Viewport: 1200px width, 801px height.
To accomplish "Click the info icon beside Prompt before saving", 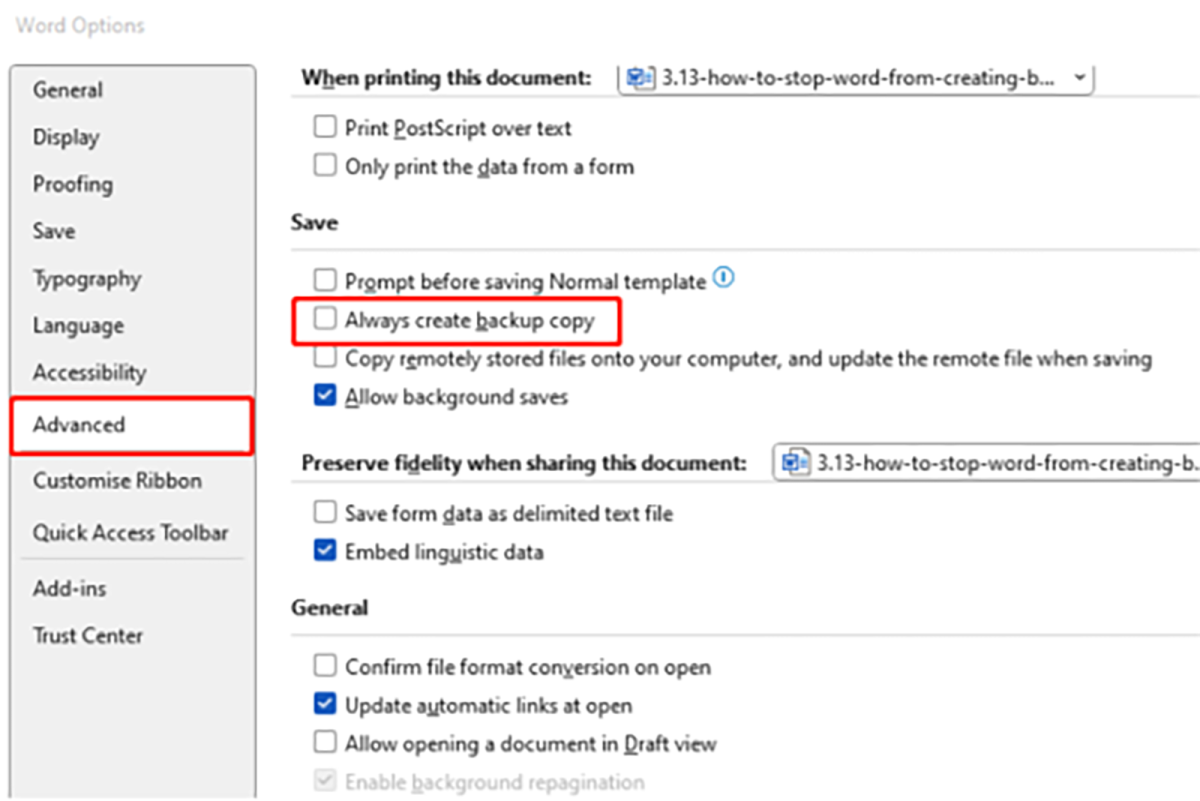I will (x=725, y=279).
